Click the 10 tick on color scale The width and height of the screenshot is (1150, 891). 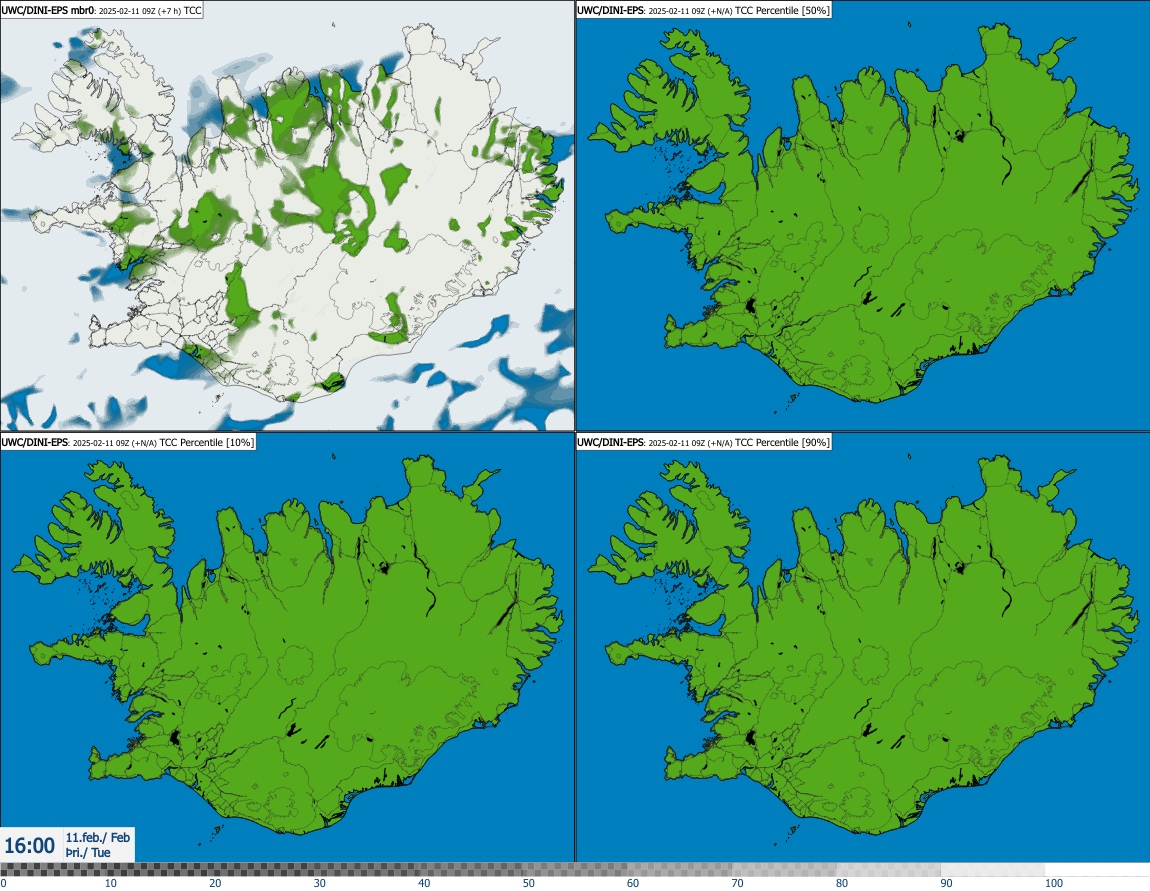tap(110, 884)
